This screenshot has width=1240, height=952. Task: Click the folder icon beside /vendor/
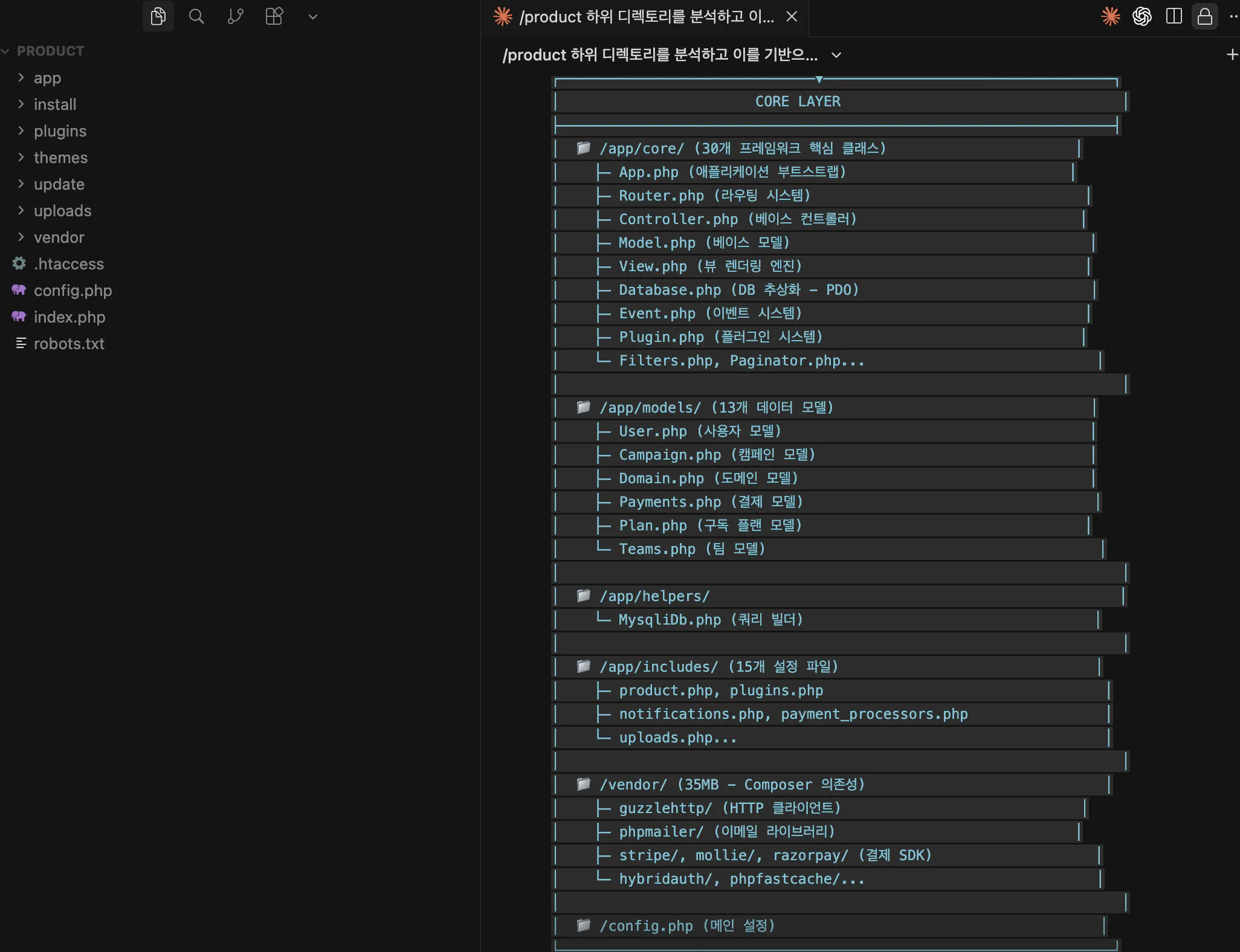583,784
